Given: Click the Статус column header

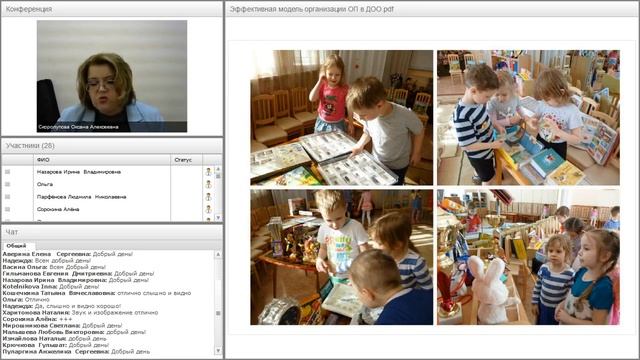Looking at the screenshot, I should pos(186,160).
